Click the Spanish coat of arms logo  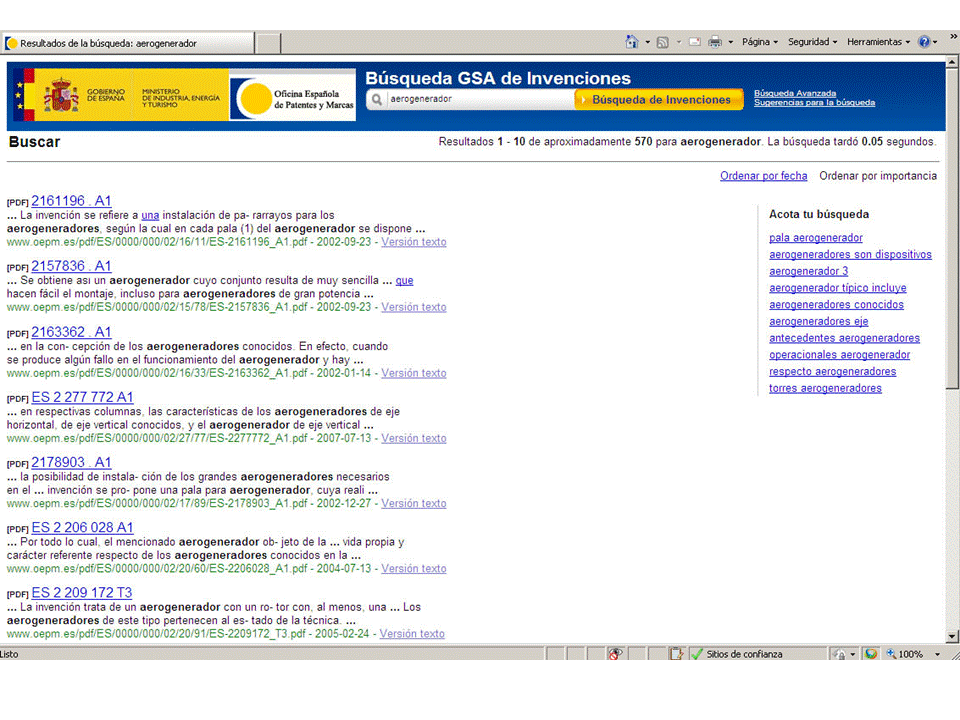[x=62, y=97]
